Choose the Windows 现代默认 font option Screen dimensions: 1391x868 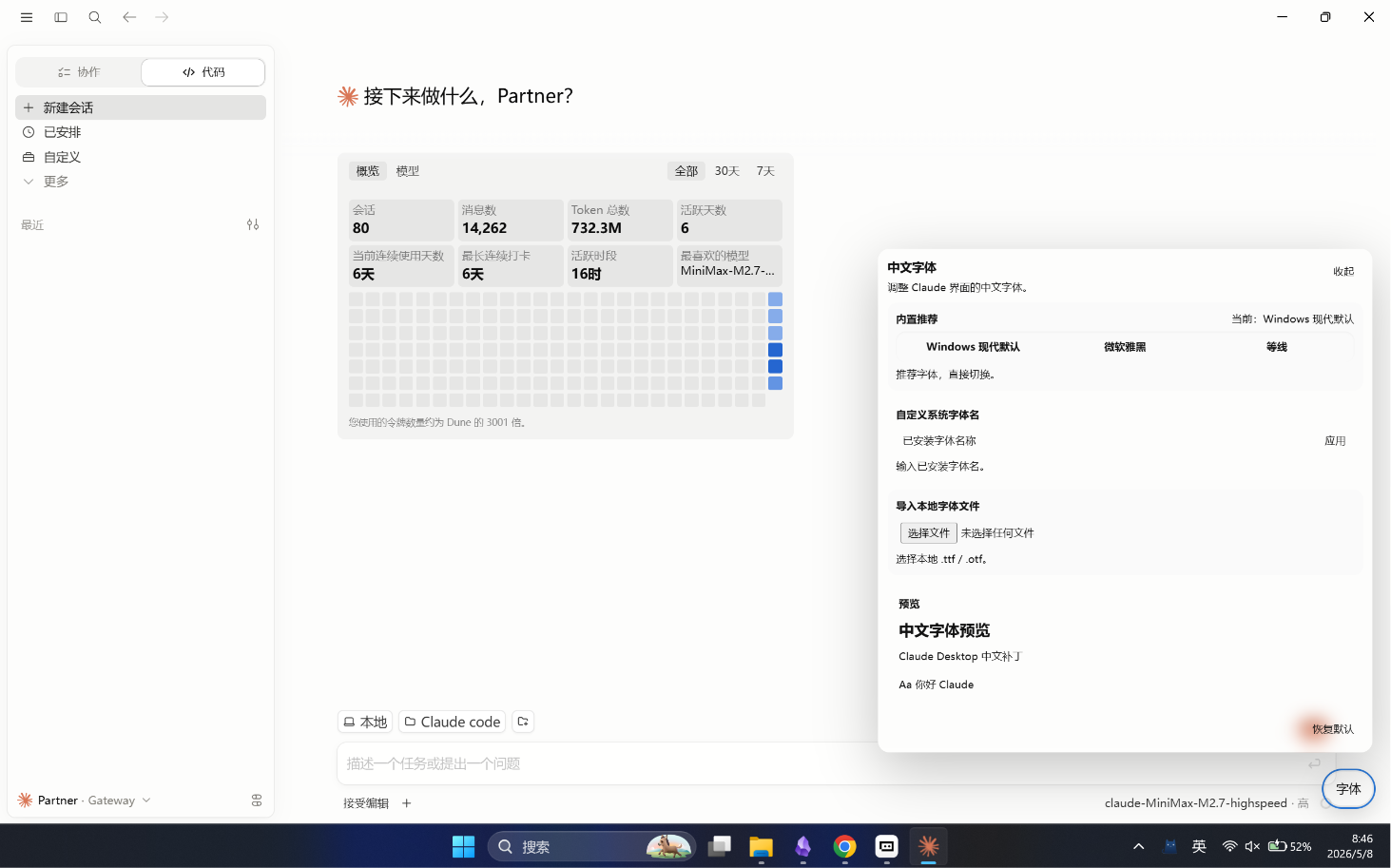coord(973,347)
